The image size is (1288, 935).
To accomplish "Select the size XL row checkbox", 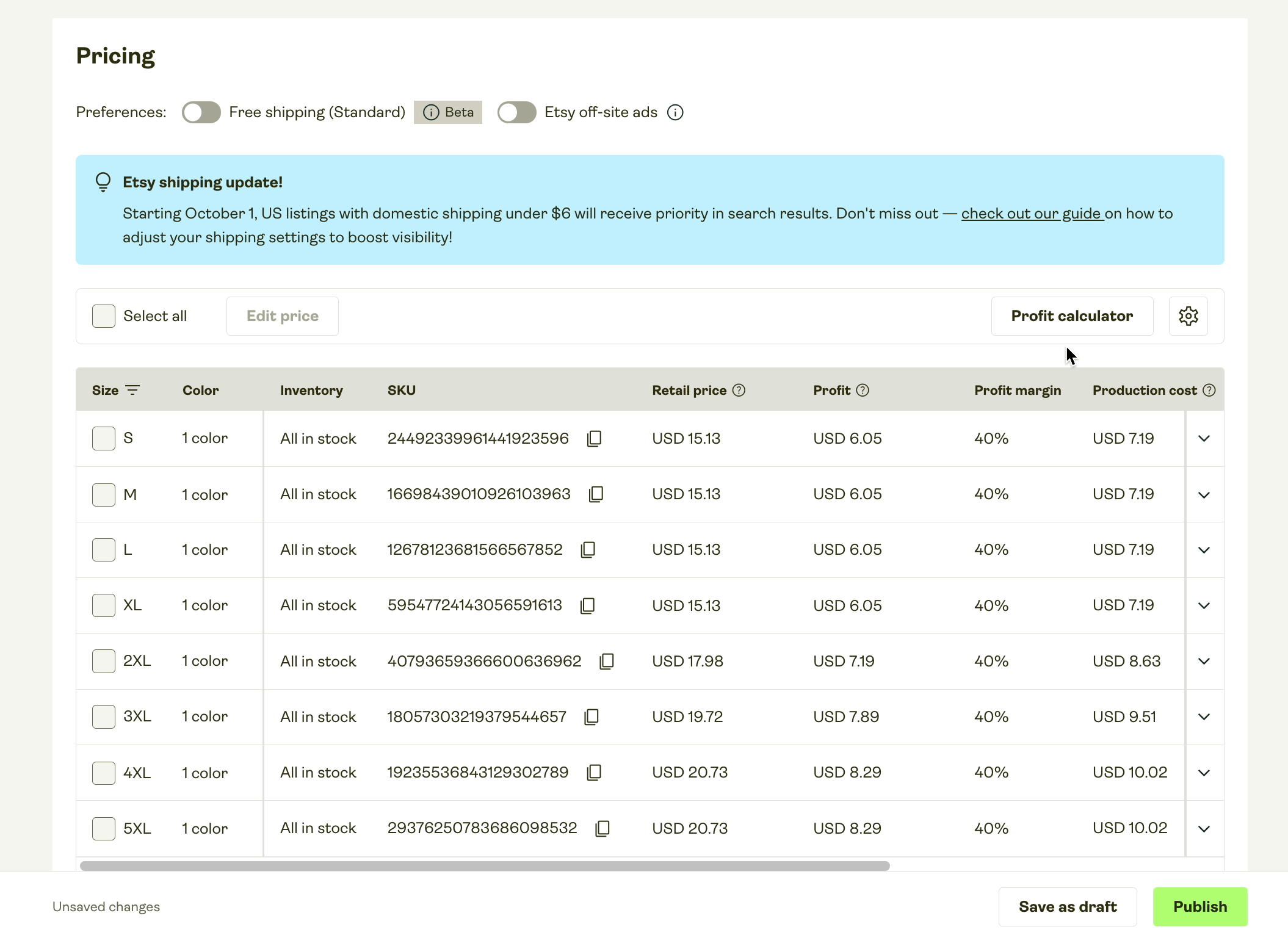I will point(104,605).
